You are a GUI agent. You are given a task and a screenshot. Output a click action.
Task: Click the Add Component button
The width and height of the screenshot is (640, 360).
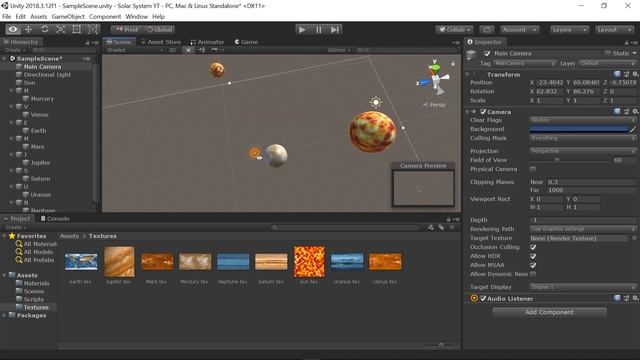pyautogui.click(x=549, y=312)
